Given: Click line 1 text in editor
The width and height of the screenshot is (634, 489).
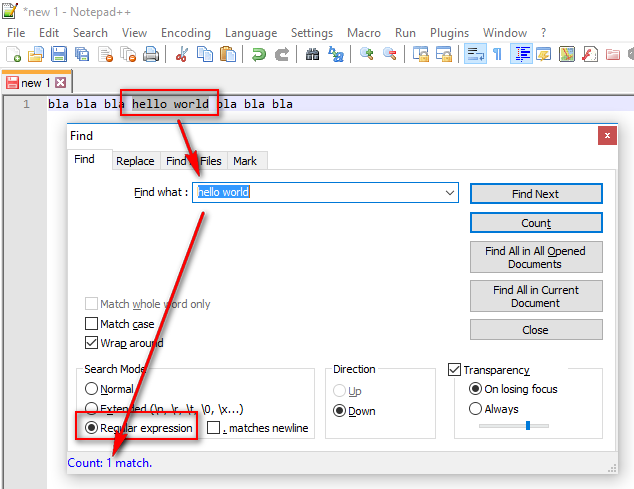Looking at the screenshot, I should 170,104.
